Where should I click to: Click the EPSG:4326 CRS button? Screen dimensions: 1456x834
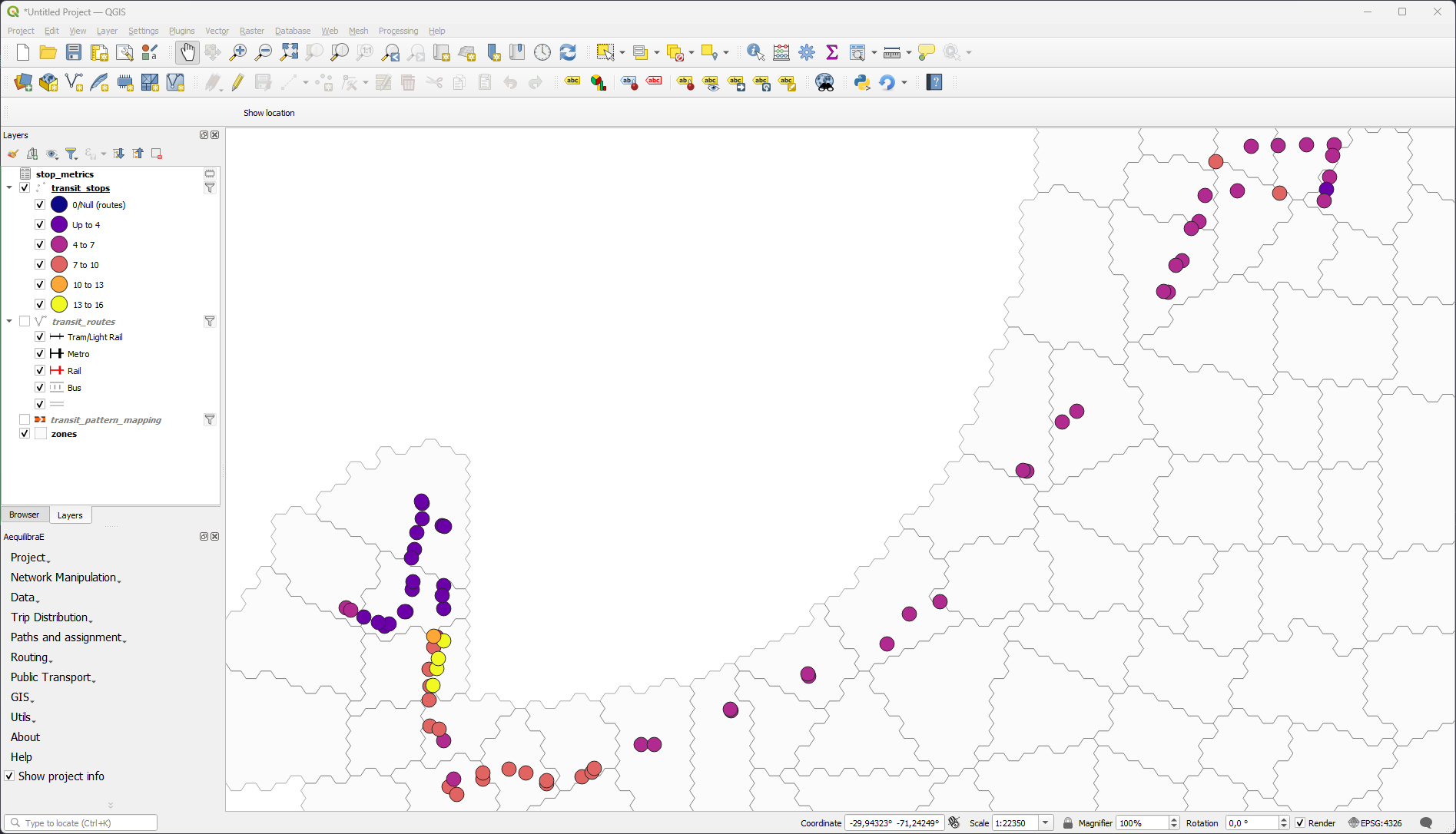click(1375, 823)
